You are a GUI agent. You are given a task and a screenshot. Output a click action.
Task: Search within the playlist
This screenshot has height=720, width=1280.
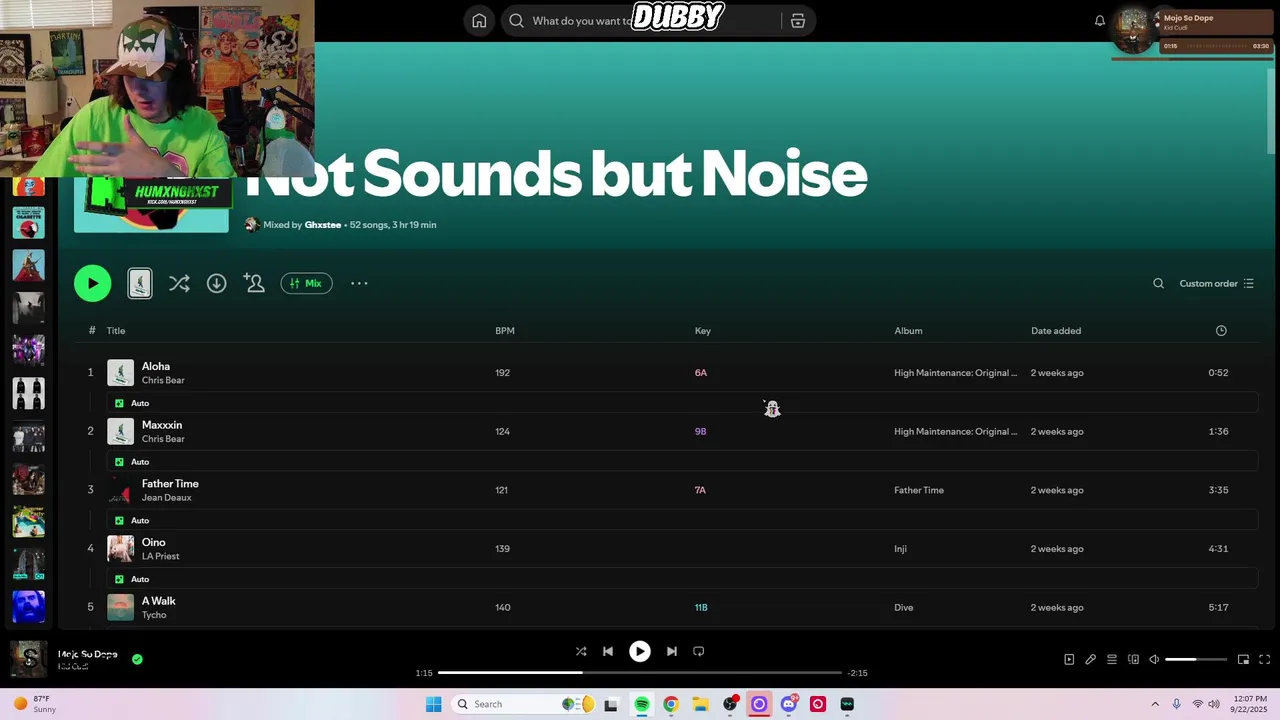pyautogui.click(x=1158, y=283)
